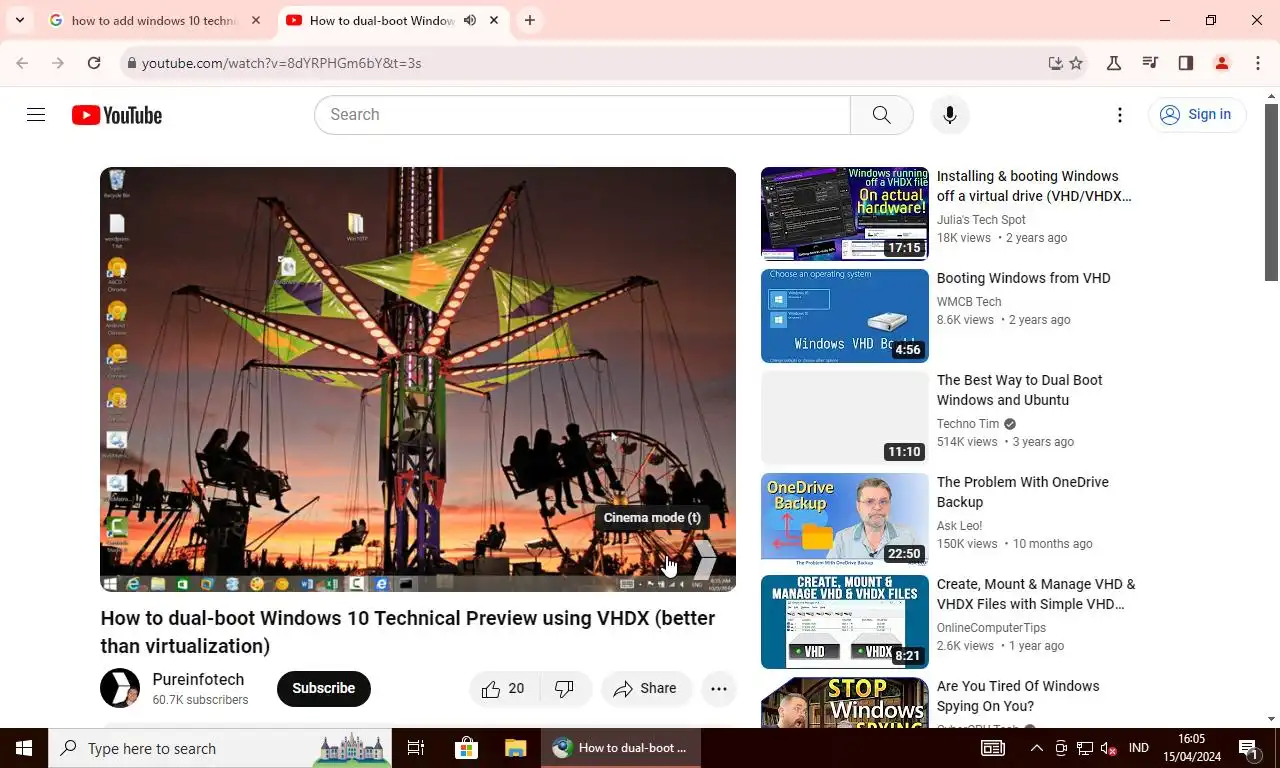Open the YouTube guide hamburger menu

36,115
